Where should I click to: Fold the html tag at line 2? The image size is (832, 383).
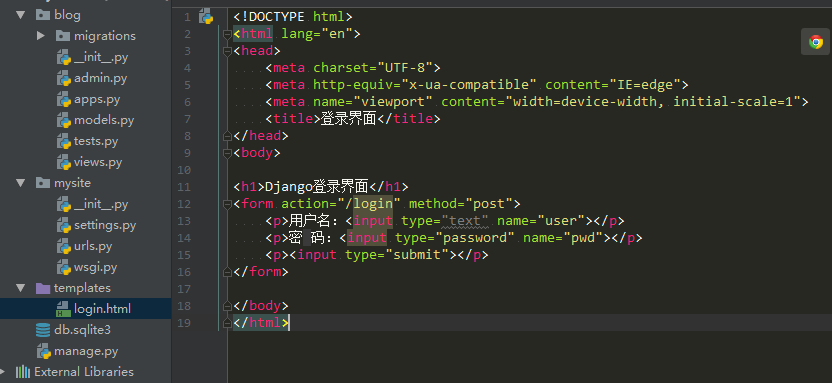[228, 34]
